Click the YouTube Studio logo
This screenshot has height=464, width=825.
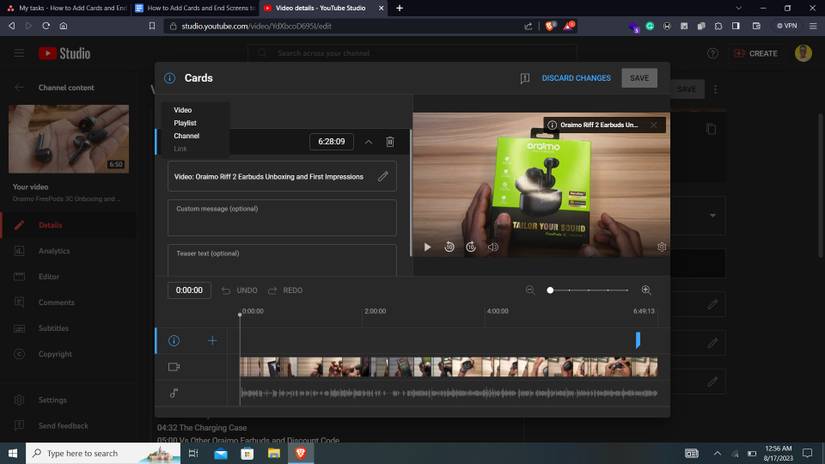click(64, 53)
